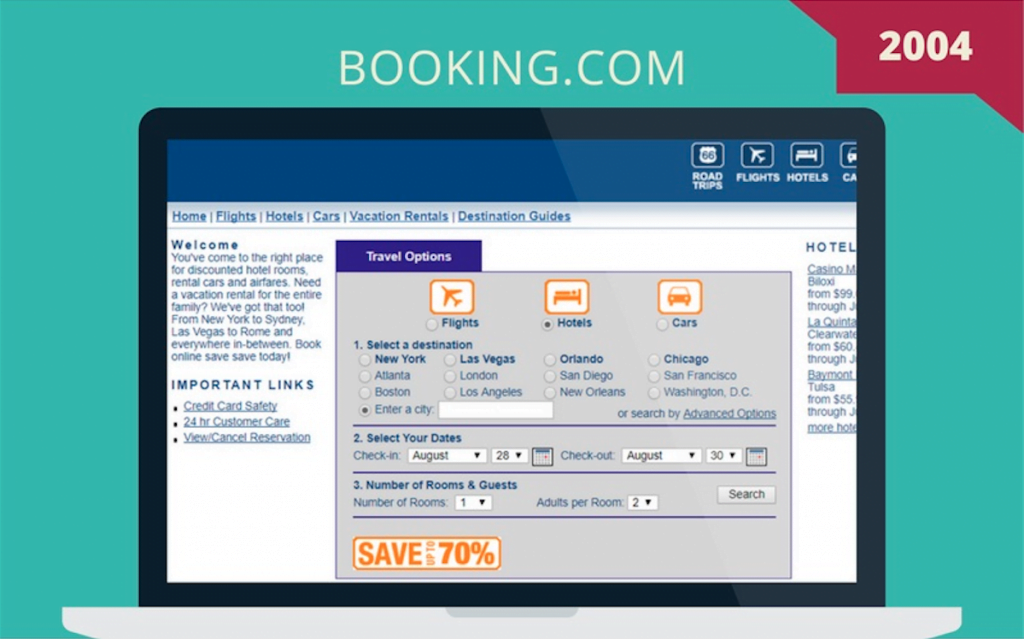The image size is (1024, 639).
Task: Click the Save up to 70% banner
Action: point(426,553)
